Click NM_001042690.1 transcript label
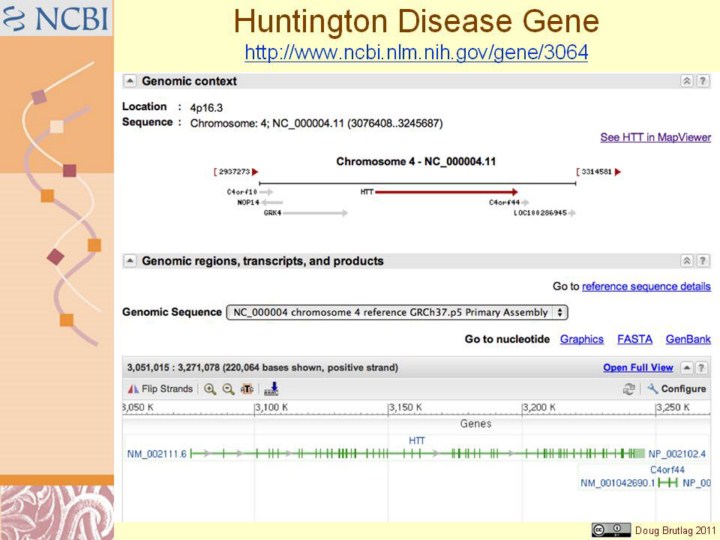 pos(618,483)
